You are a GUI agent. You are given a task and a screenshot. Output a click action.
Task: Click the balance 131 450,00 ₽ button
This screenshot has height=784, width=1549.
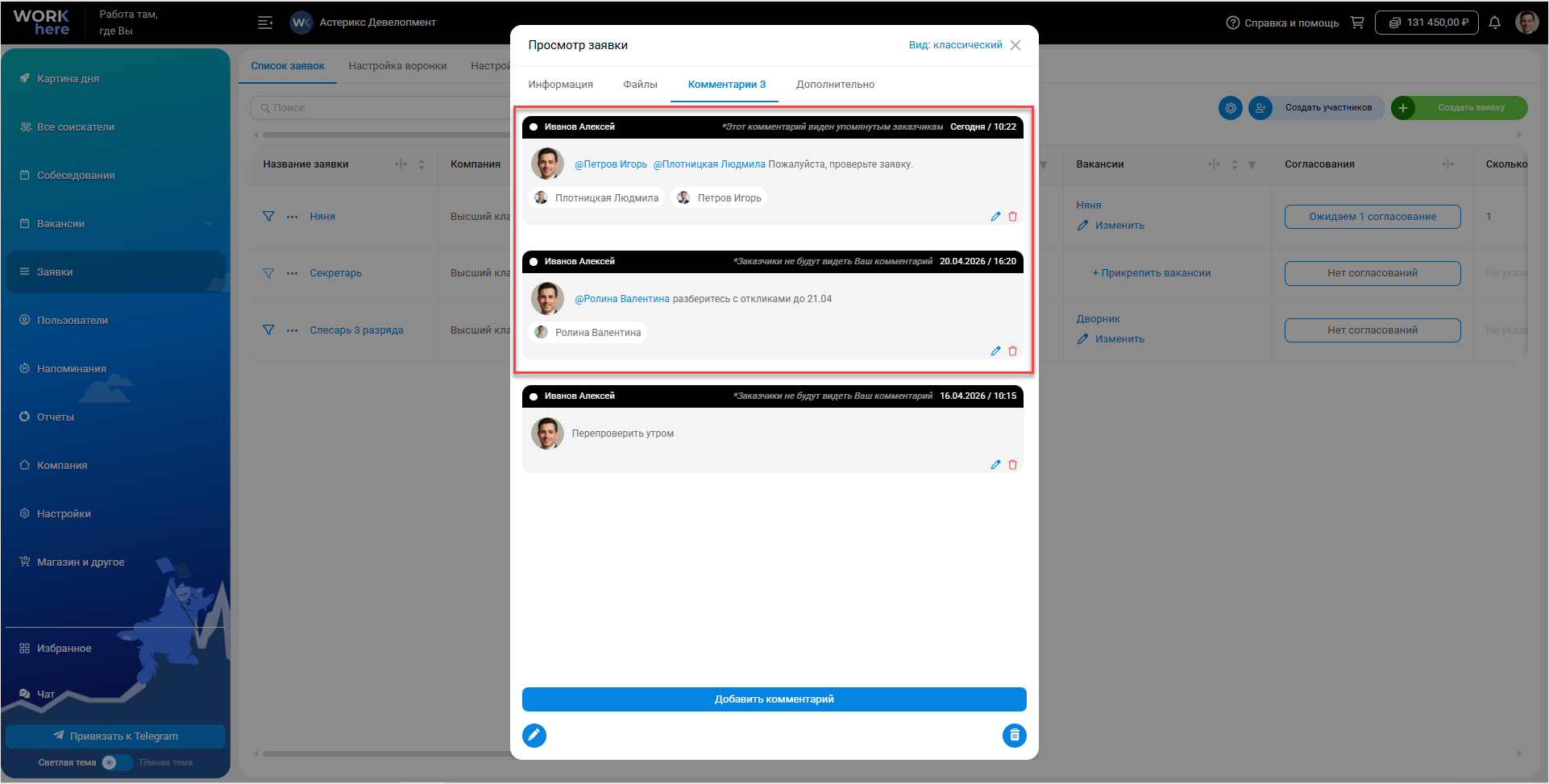point(1426,23)
